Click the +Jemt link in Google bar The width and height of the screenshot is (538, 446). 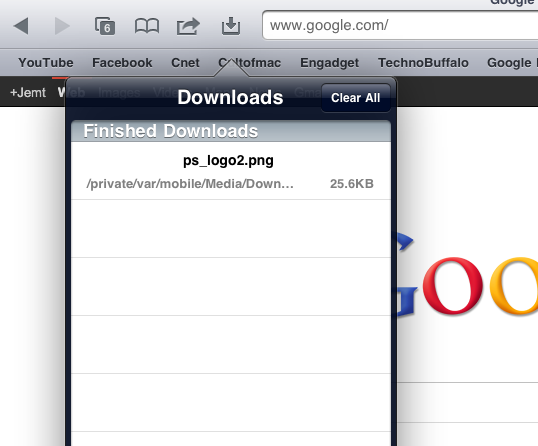click(28, 93)
